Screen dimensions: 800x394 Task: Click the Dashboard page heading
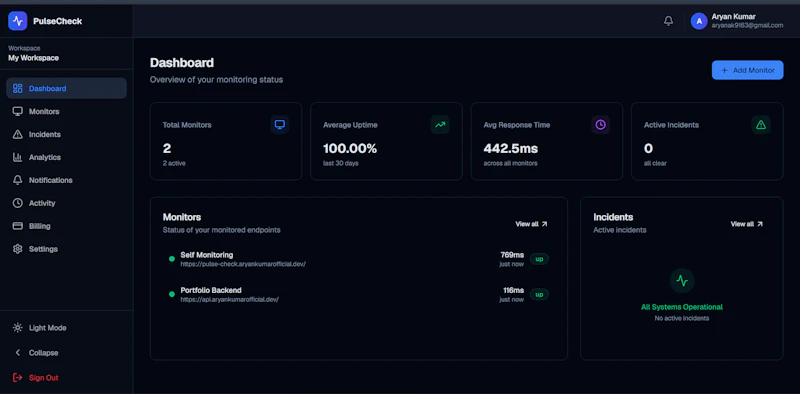click(x=182, y=63)
